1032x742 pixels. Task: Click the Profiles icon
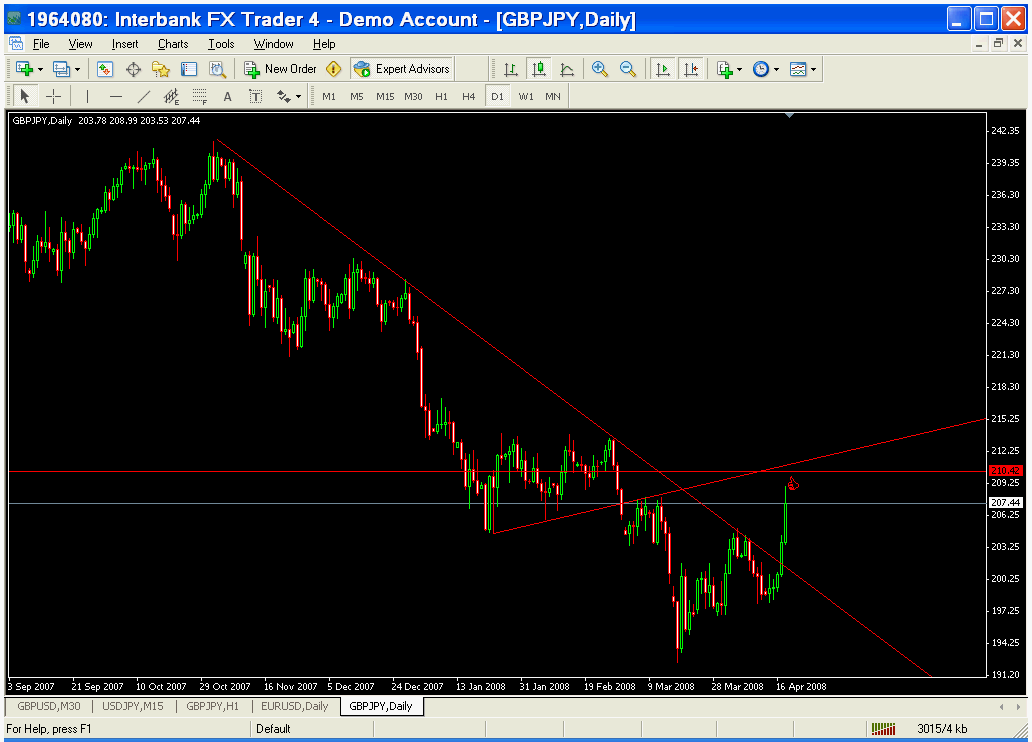[x=61, y=69]
